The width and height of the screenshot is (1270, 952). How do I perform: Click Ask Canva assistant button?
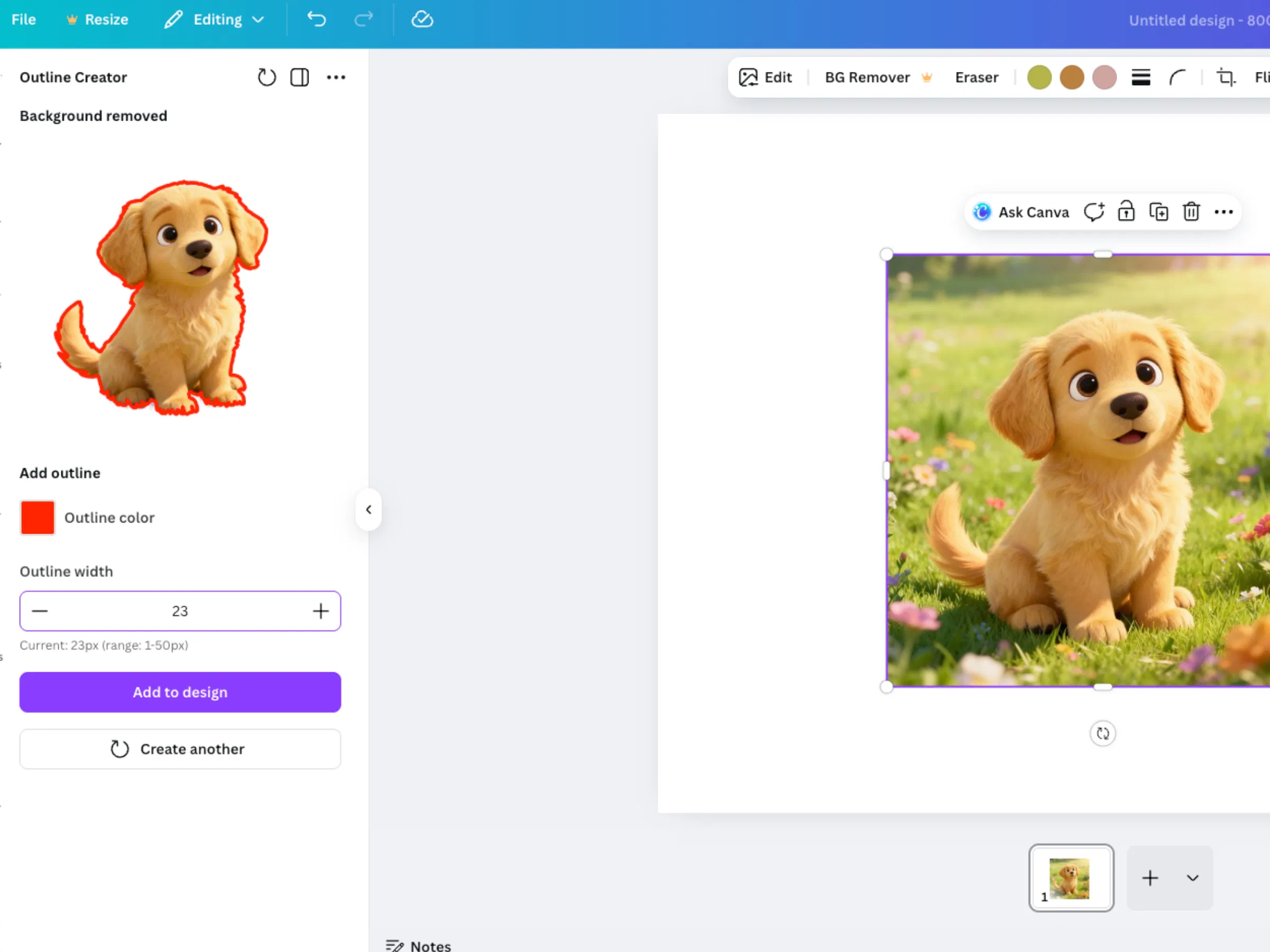[1021, 212]
